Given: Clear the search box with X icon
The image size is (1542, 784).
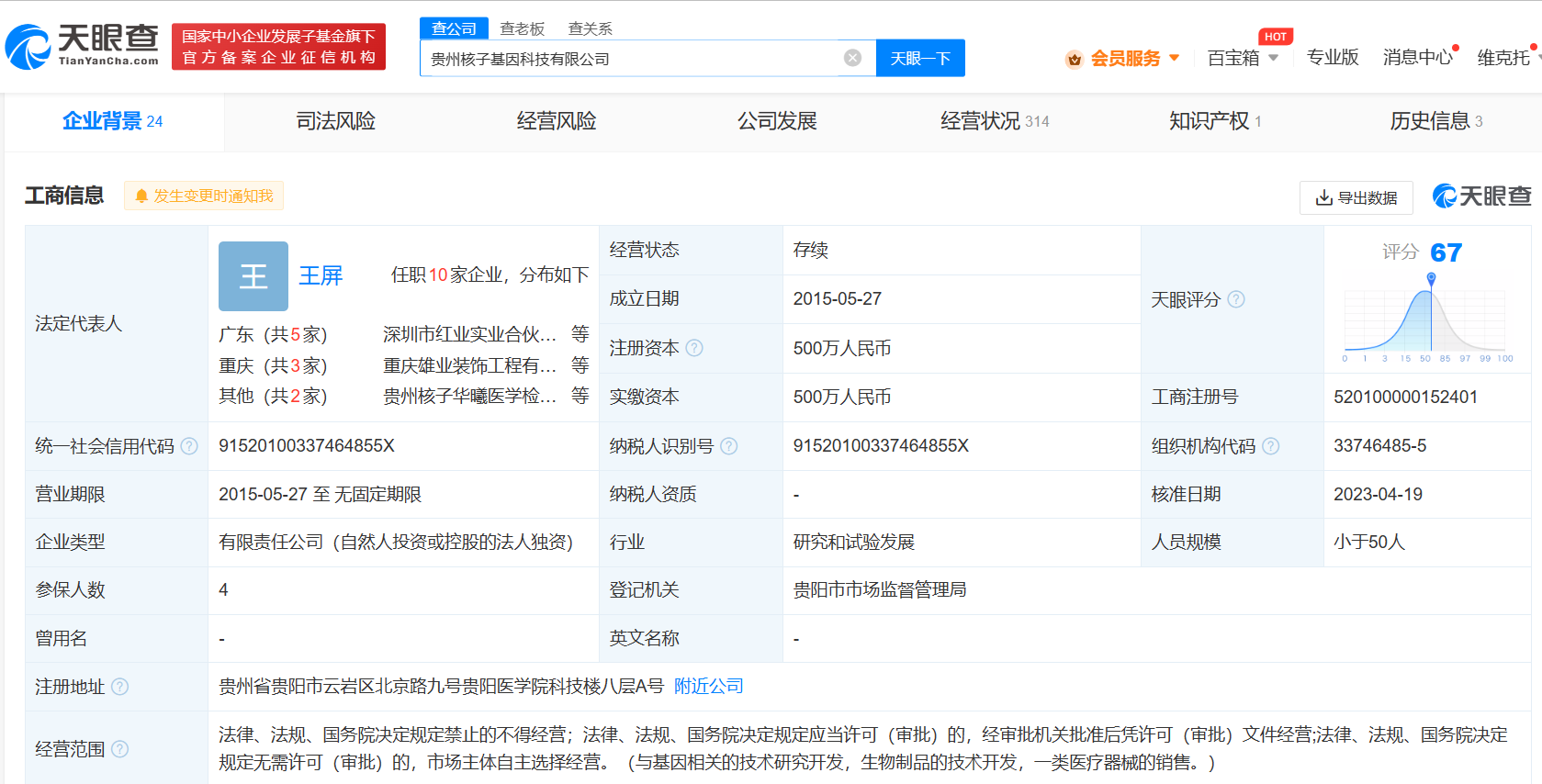Looking at the screenshot, I should tap(852, 58).
